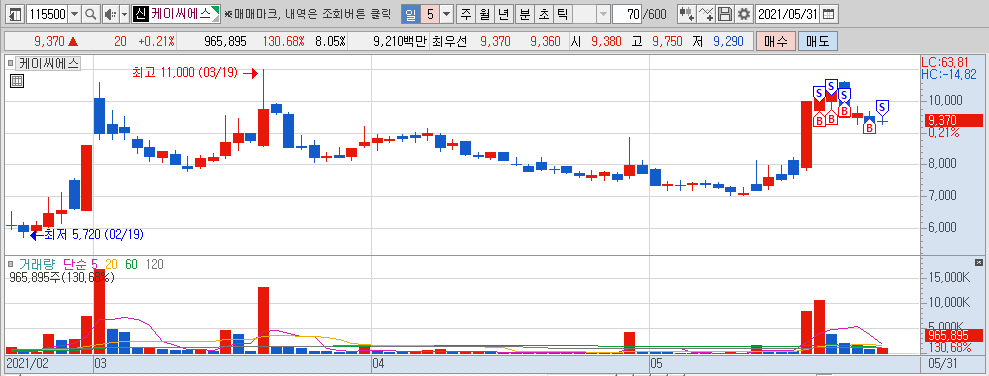Viewport: 989px width, 376px height.
Task: Open the dropdown next to the period value 5
Action: [x=447, y=14]
